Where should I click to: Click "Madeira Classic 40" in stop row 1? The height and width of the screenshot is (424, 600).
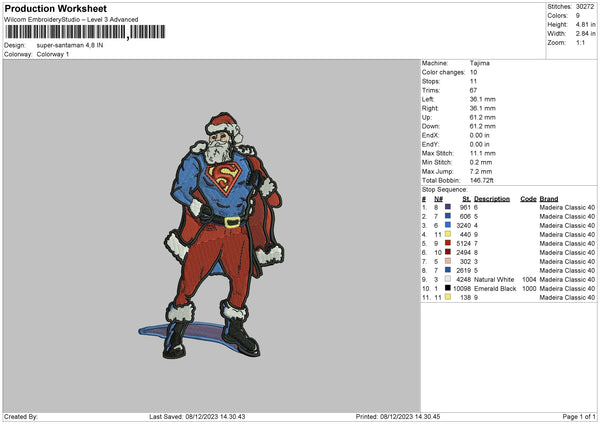(x=567, y=207)
